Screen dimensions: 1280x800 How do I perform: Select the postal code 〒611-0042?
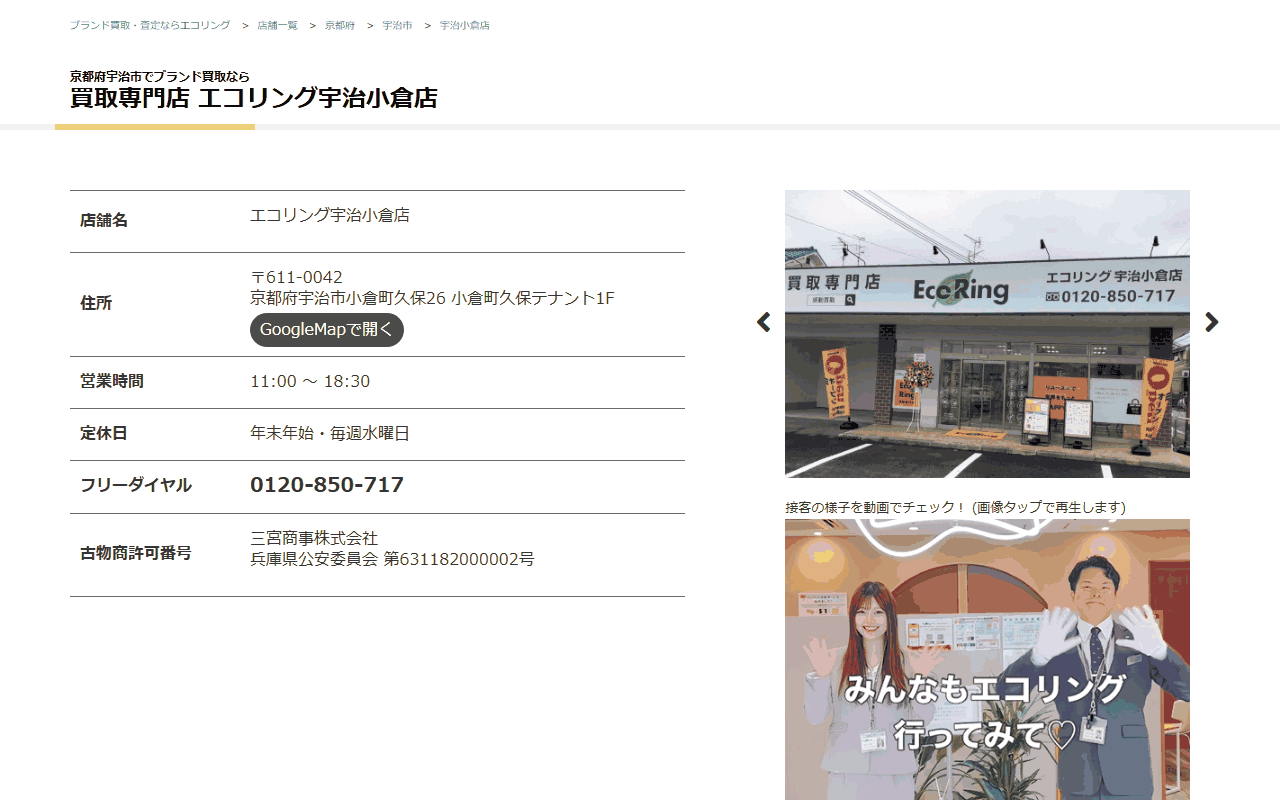[x=296, y=277]
